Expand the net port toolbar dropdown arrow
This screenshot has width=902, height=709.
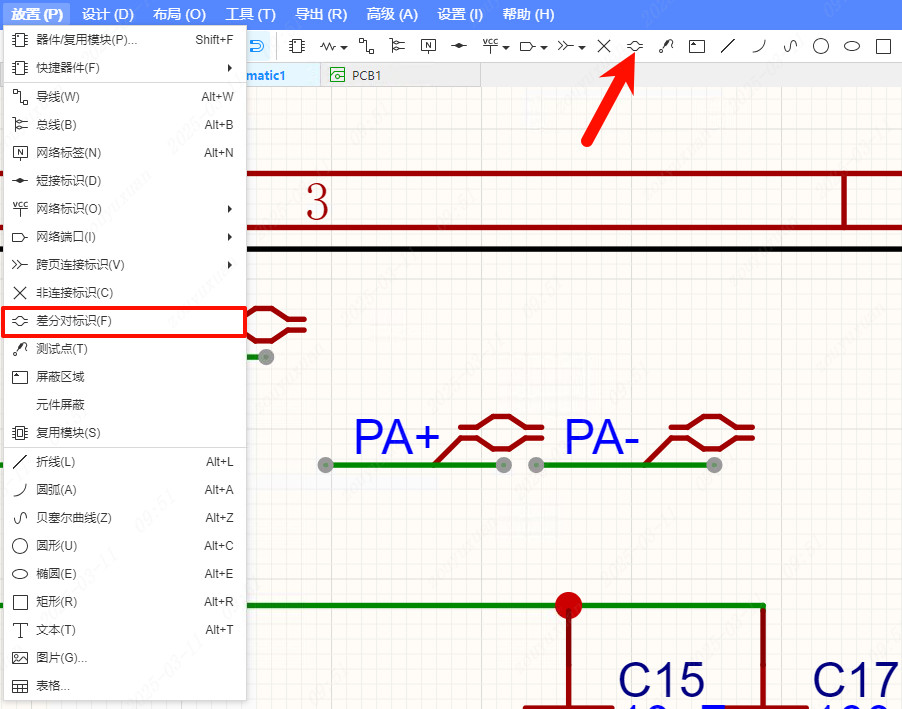545,47
